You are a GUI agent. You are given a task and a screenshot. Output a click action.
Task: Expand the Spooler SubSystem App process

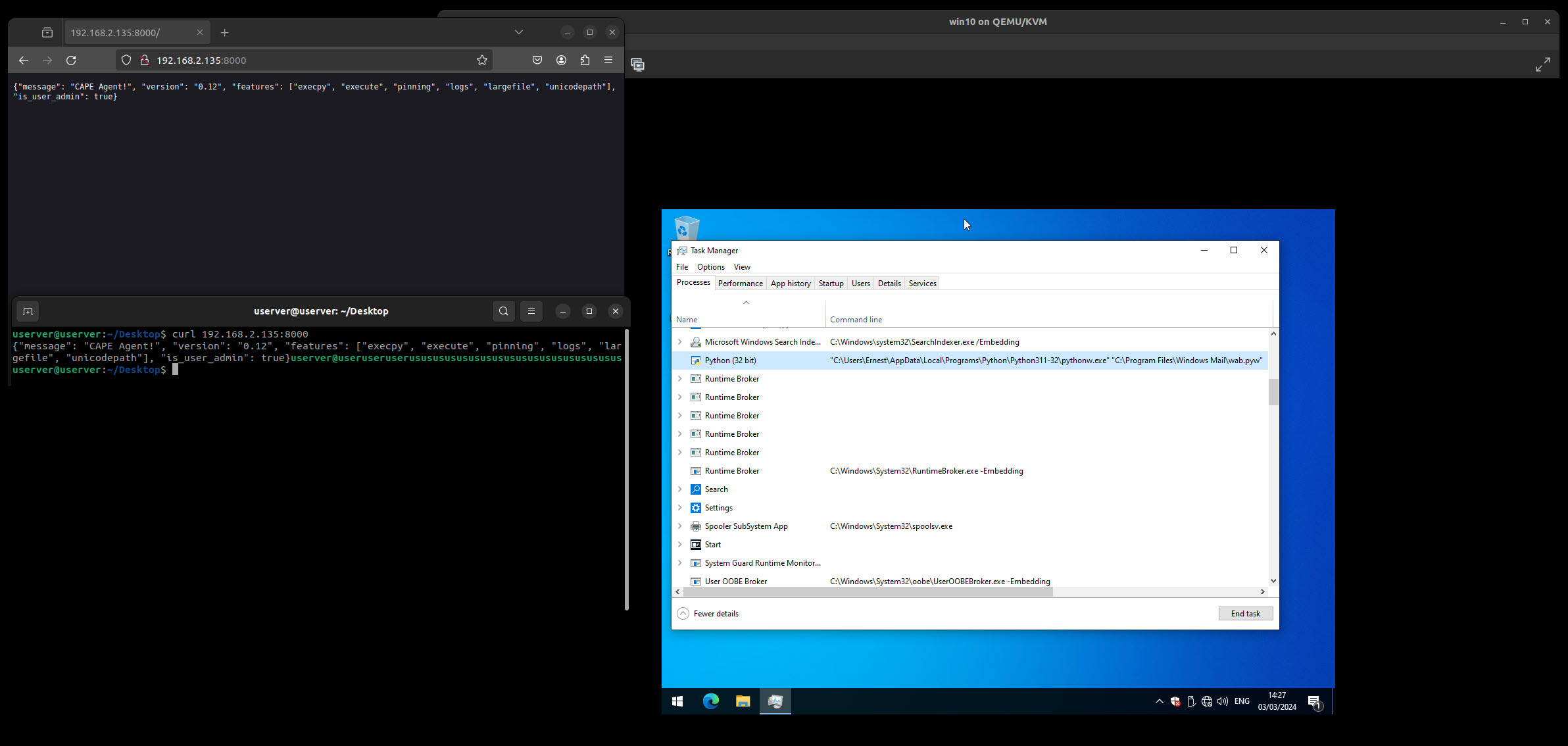(680, 526)
